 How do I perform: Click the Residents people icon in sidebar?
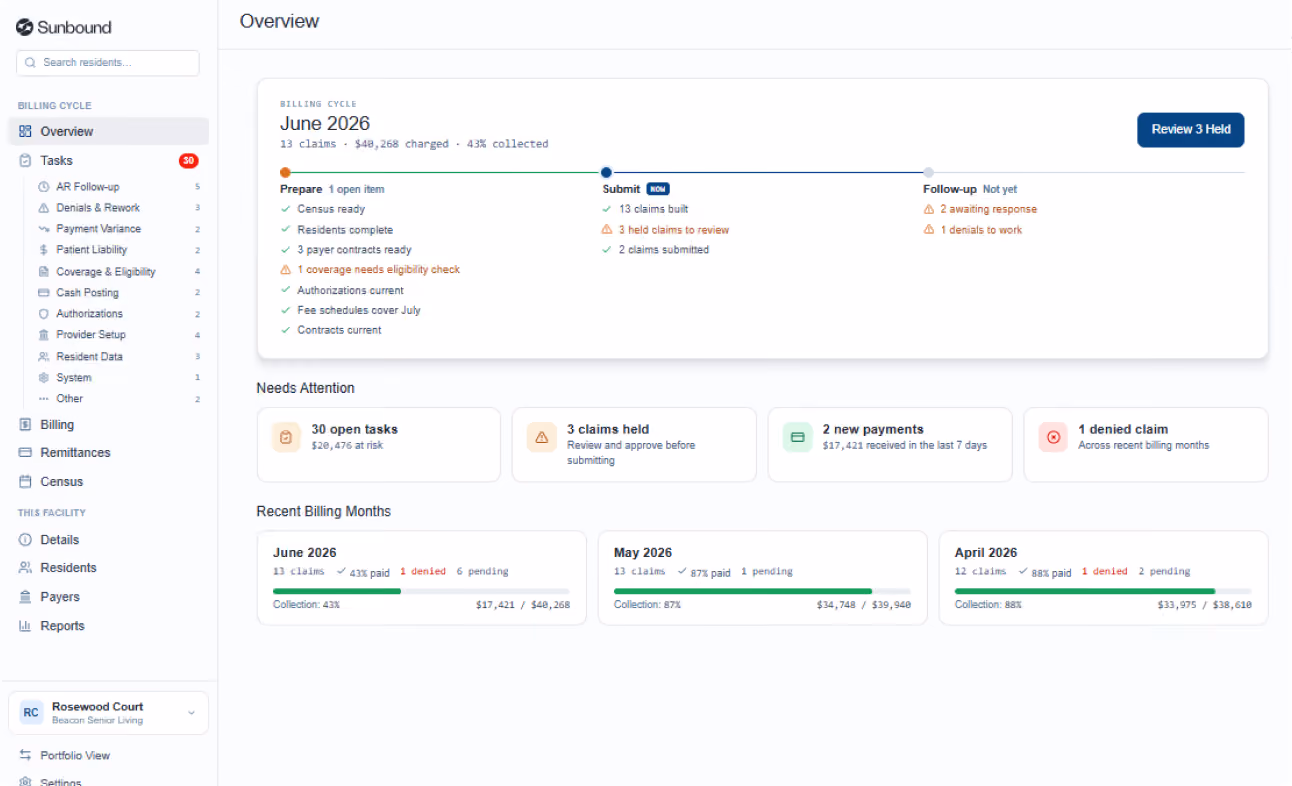(x=26, y=568)
